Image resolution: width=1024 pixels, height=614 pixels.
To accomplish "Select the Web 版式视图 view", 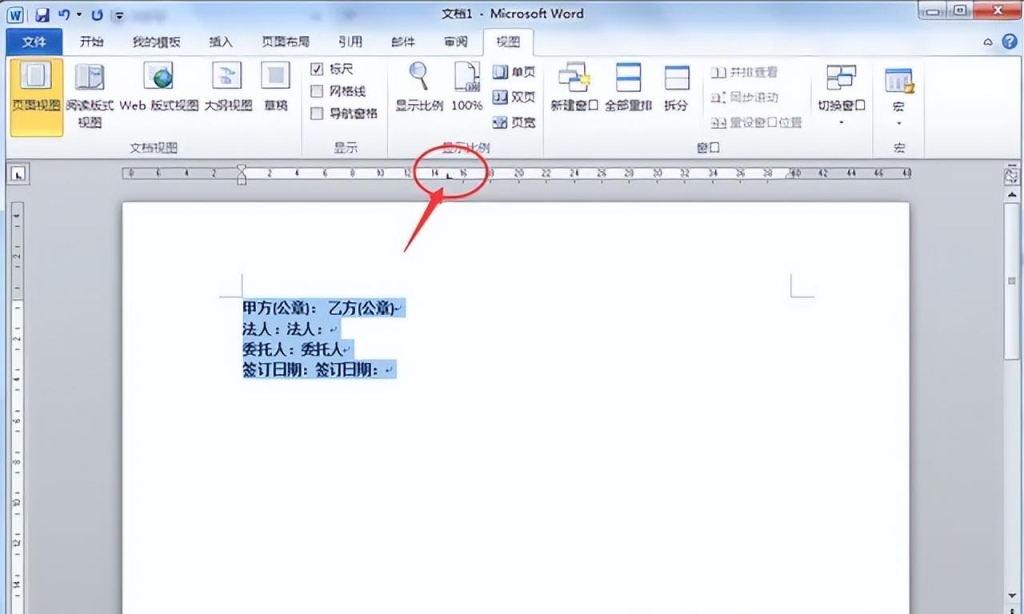I will tap(157, 90).
